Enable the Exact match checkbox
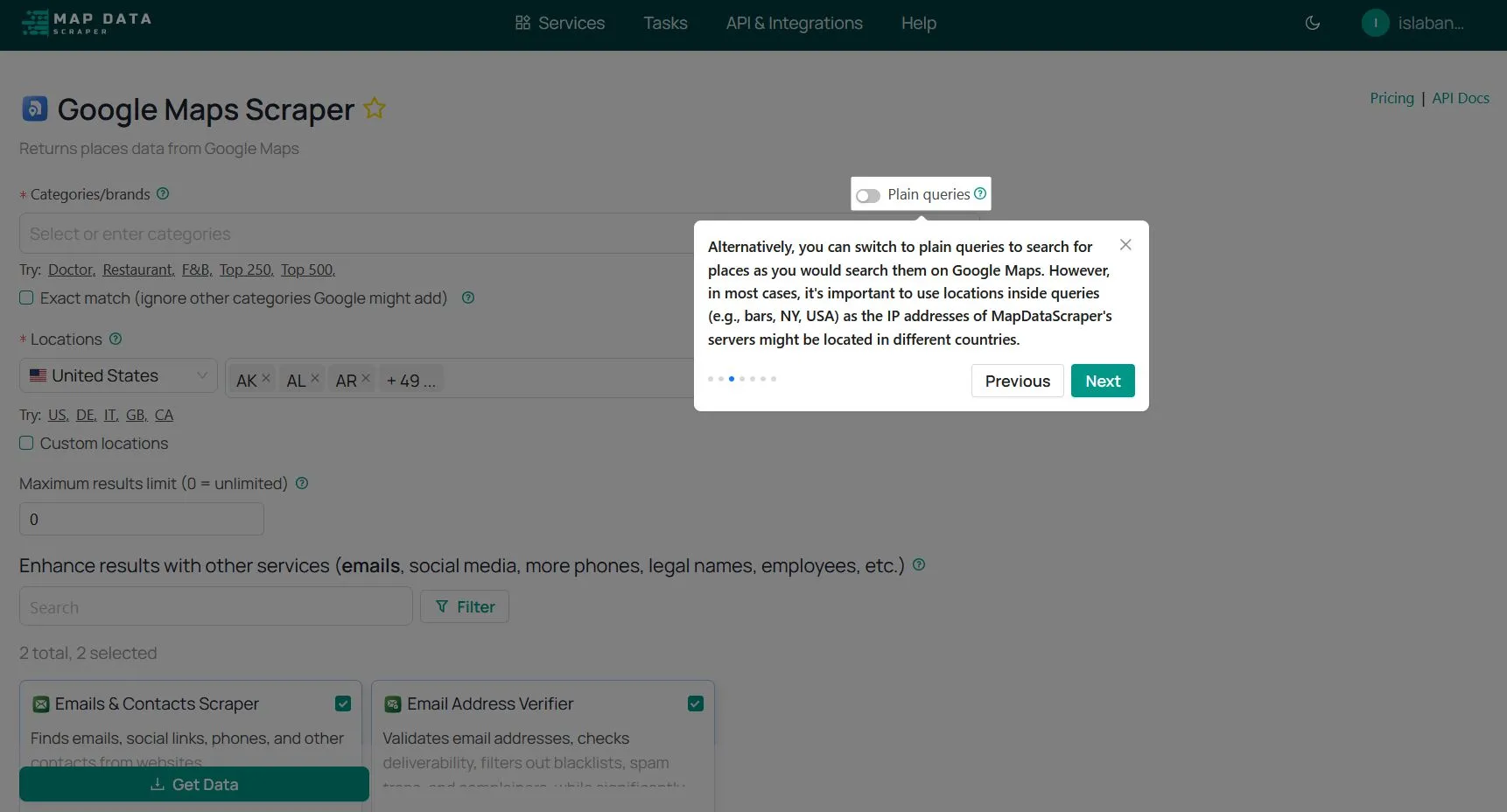The width and height of the screenshot is (1507, 812). click(x=26, y=297)
